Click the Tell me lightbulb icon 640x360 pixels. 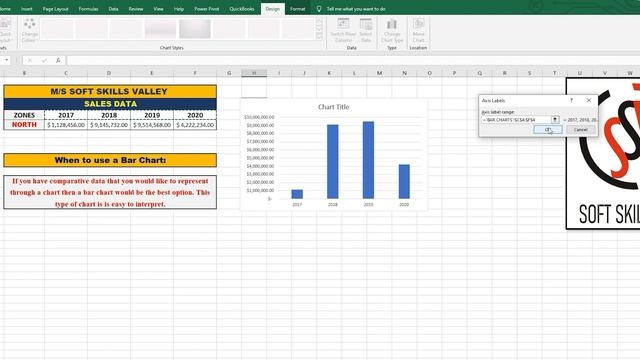[x=319, y=9]
